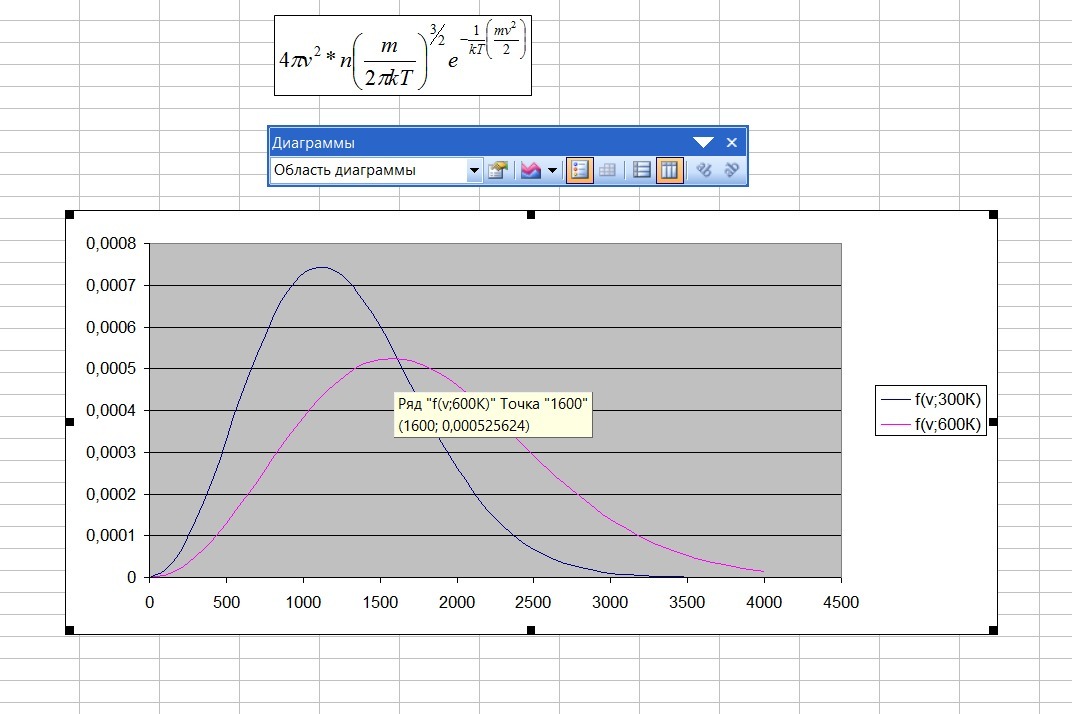Expand the Chart Type arrow menu

tap(552, 171)
